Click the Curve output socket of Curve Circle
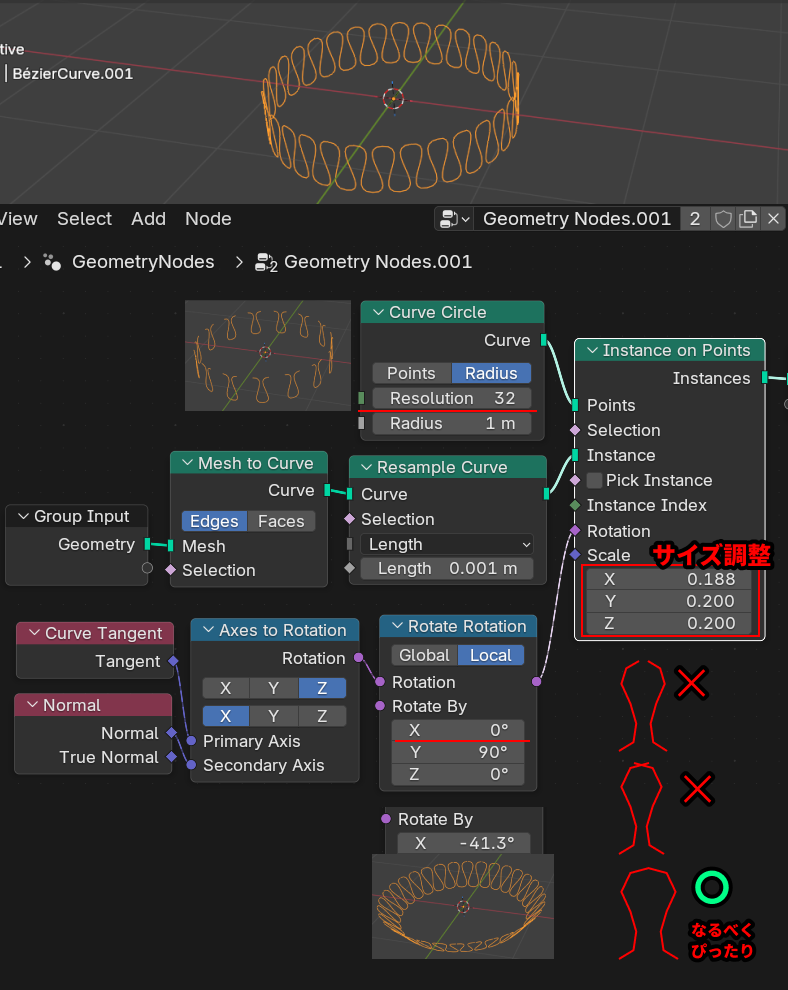The image size is (788, 990). click(544, 340)
